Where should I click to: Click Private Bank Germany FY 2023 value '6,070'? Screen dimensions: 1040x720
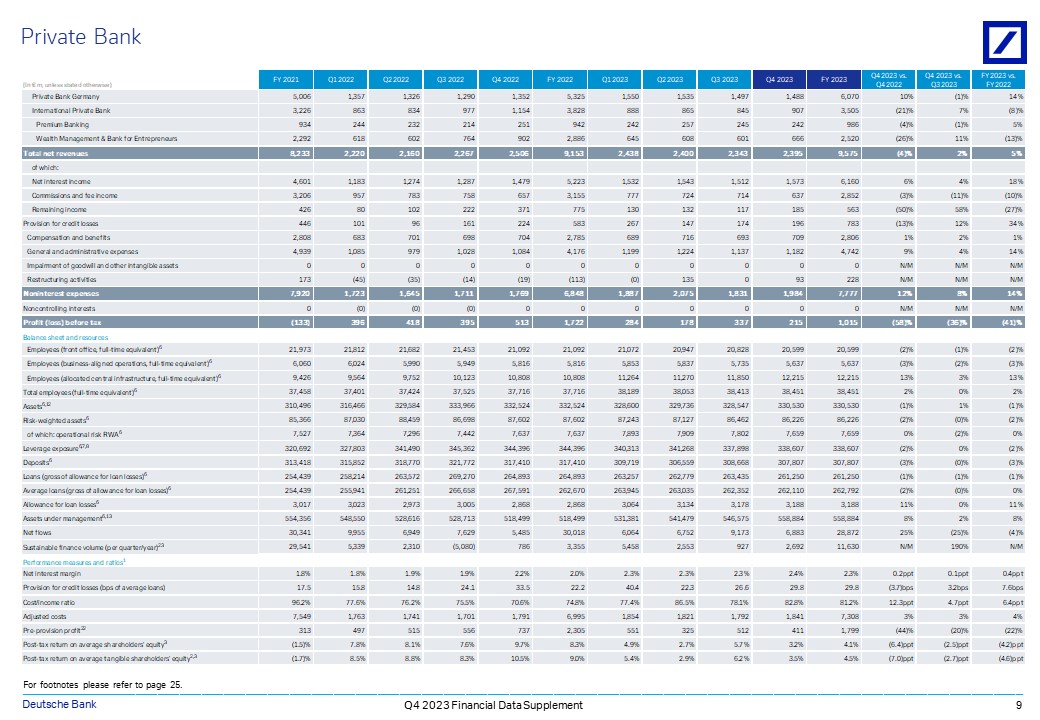point(850,97)
